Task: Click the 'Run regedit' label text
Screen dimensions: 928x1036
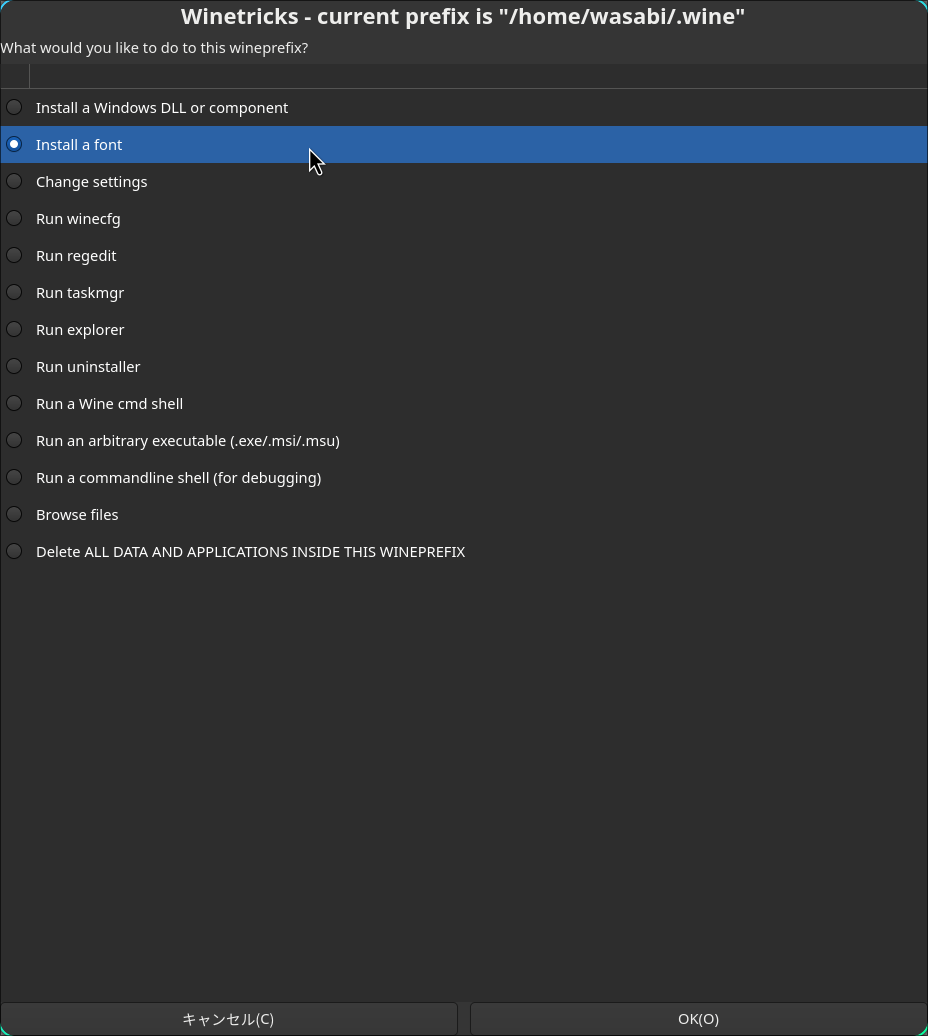Action: pos(76,256)
